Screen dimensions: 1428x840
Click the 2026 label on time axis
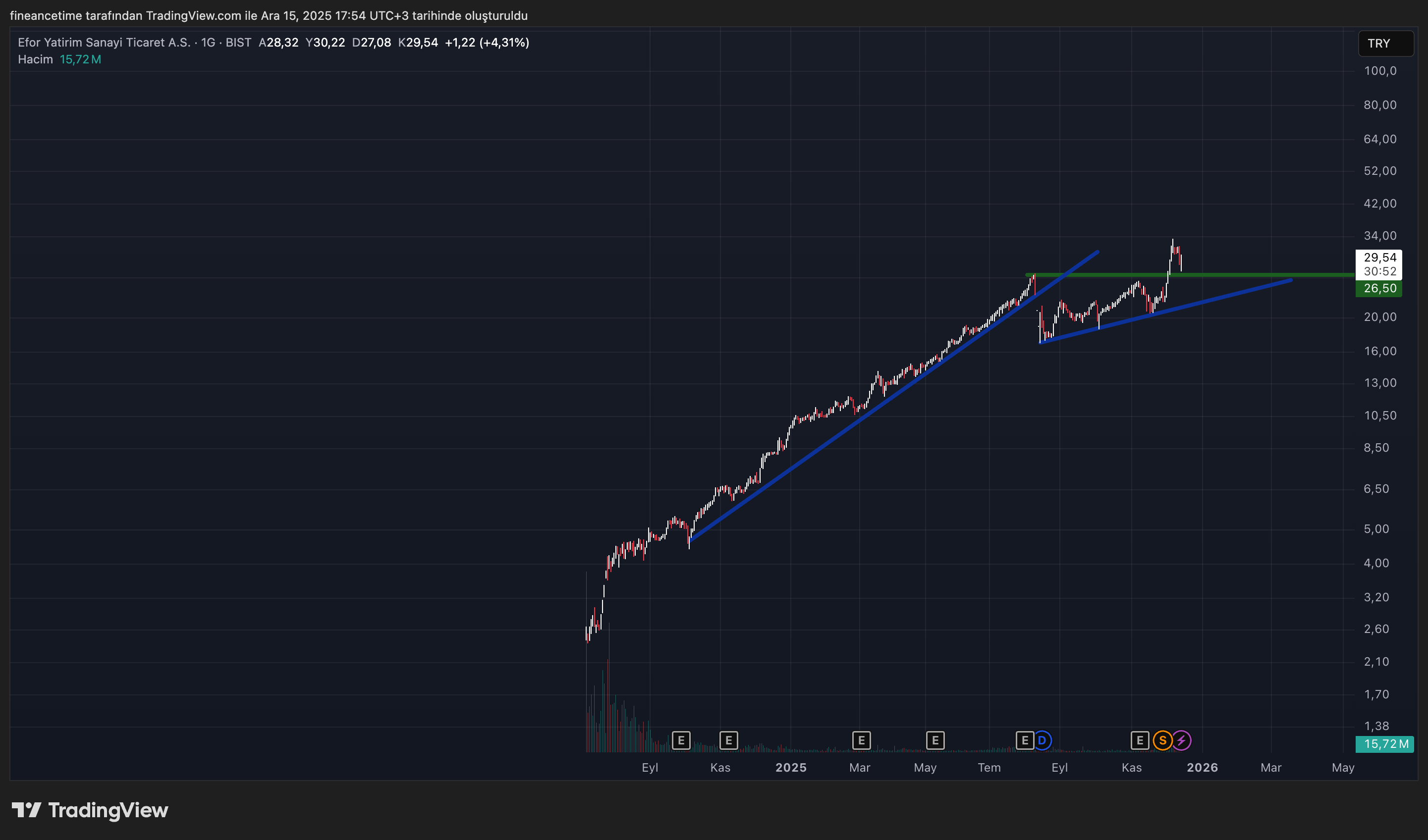pyautogui.click(x=1202, y=768)
